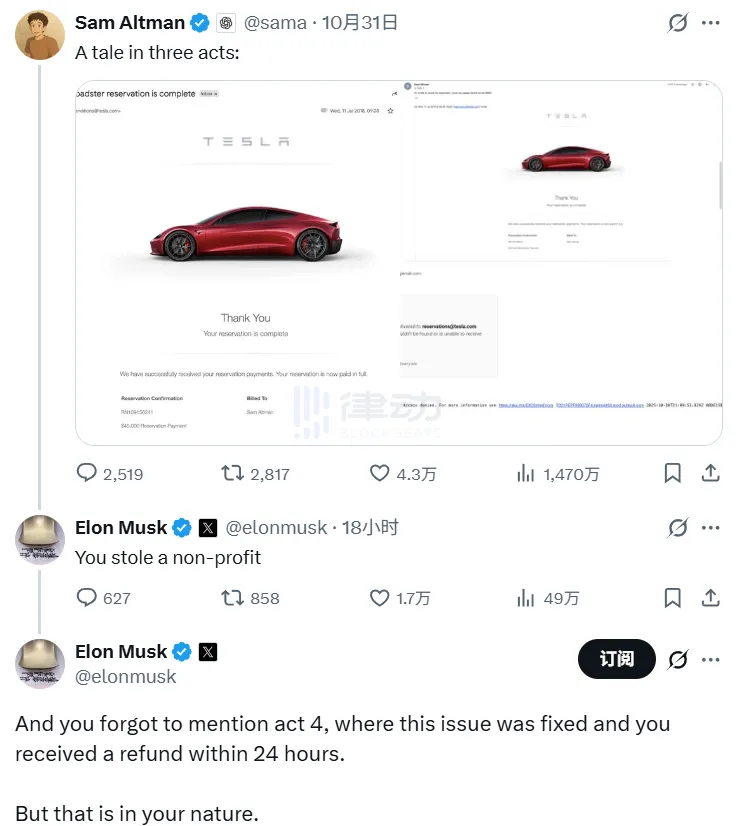Like Elon Musk's reply
736x826 pixels.
pyautogui.click(x=379, y=597)
